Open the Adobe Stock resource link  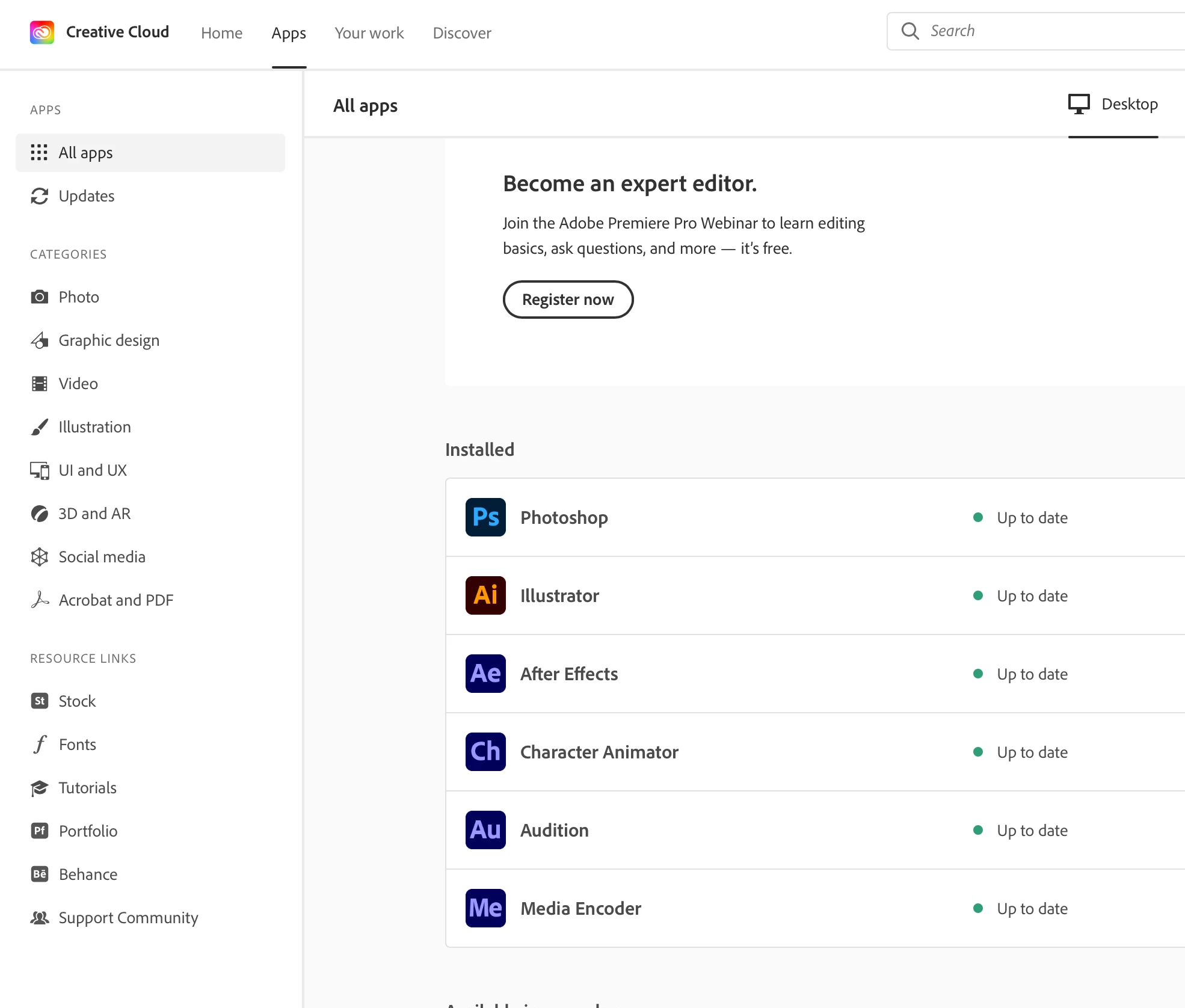point(76,701)
